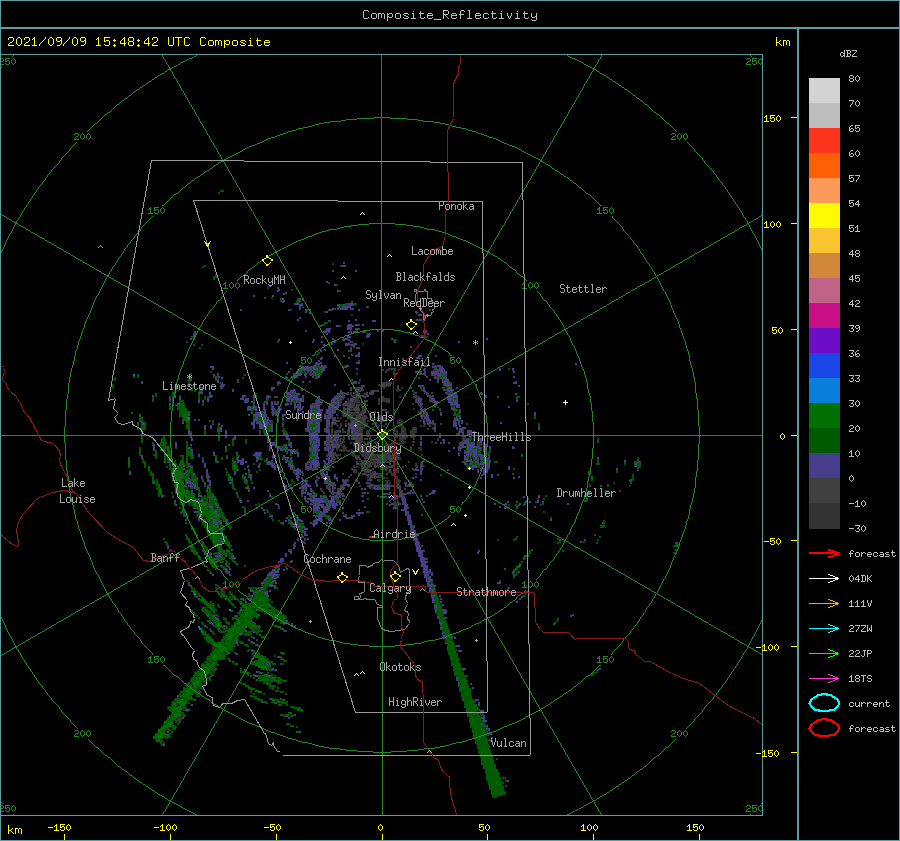
Task: Click the magenta 18TS arrow icon
Action: 824,679
